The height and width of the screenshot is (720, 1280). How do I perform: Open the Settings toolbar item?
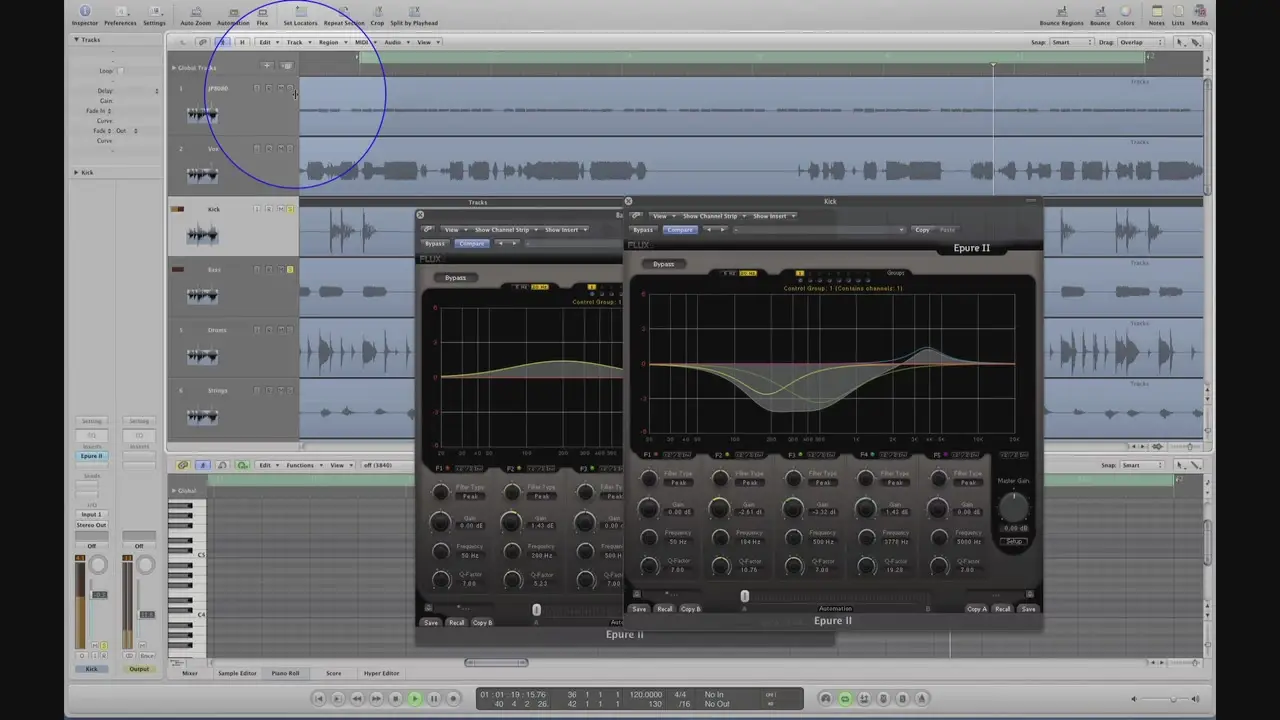click(154, 15)
